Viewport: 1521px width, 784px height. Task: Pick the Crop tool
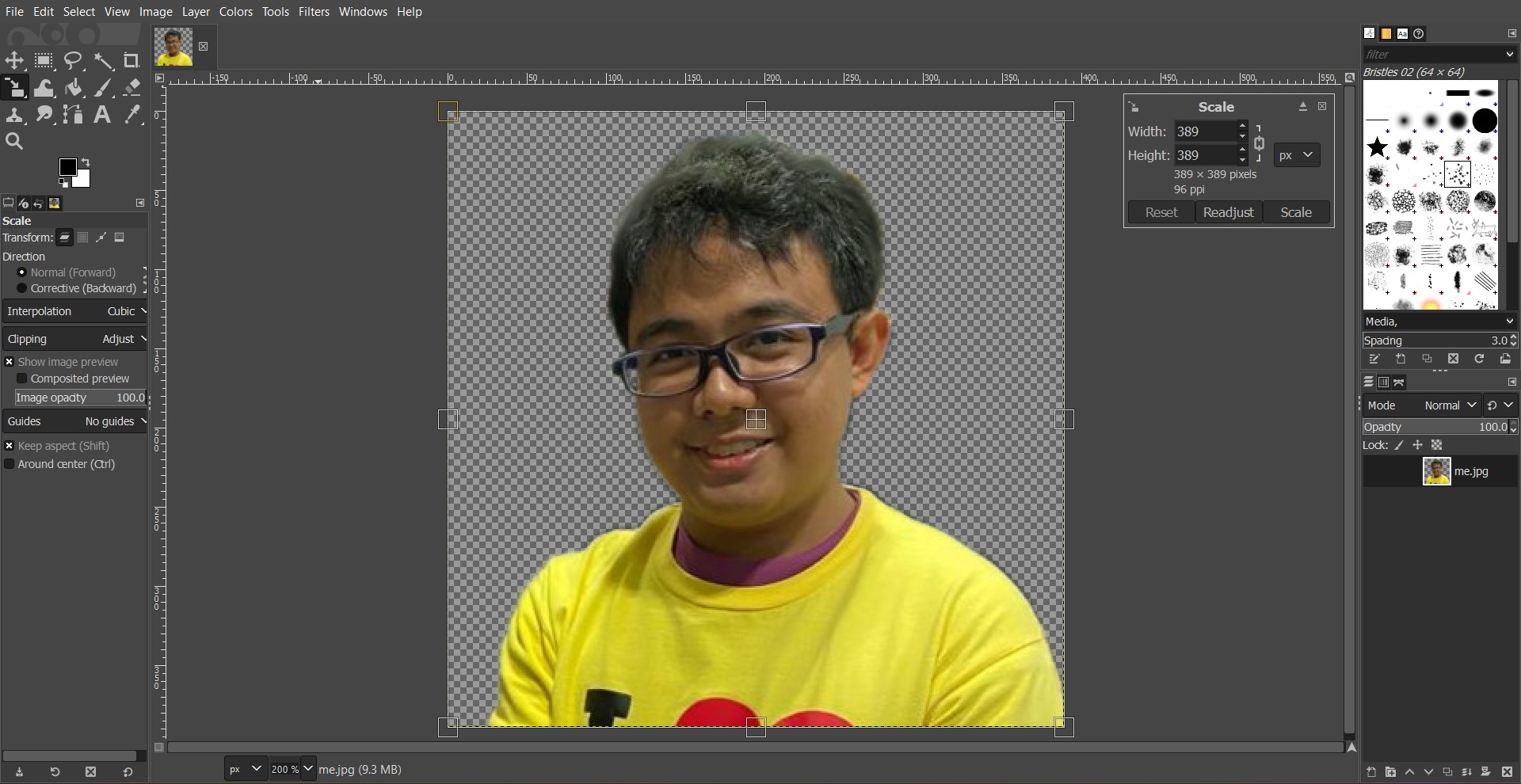tap(132, 61)
